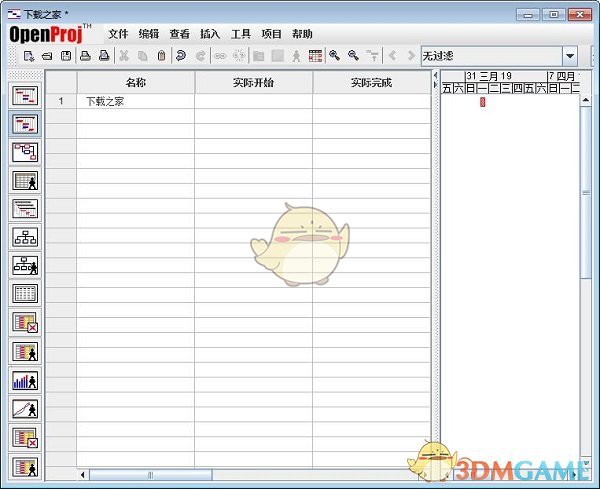Click the Open project toolbar icon
Image resolution: width=600 pixels, height=489 pixels.
click(x=47, y=56)
